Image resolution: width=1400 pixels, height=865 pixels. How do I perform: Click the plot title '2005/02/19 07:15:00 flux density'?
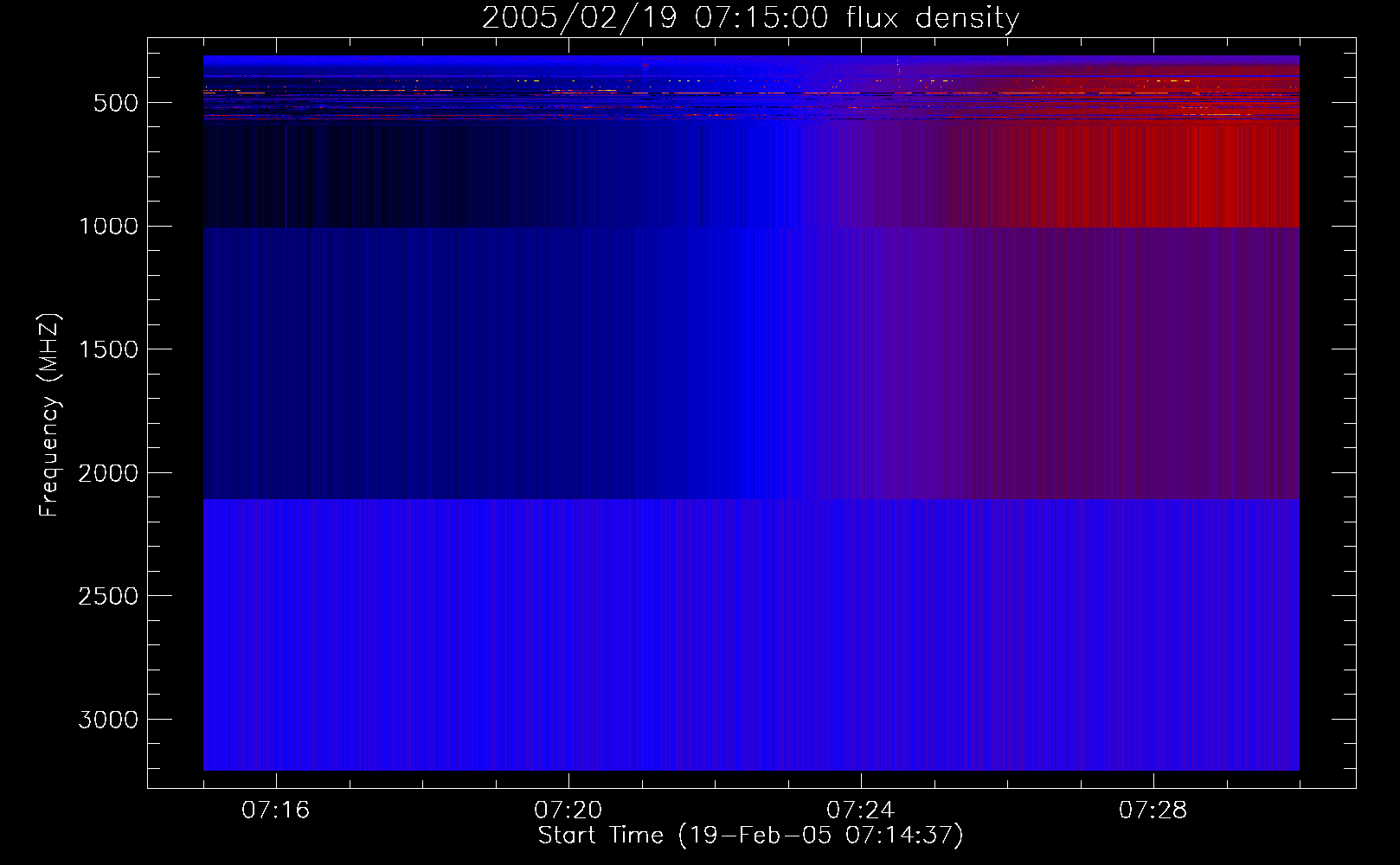click(x=750, y=18)
